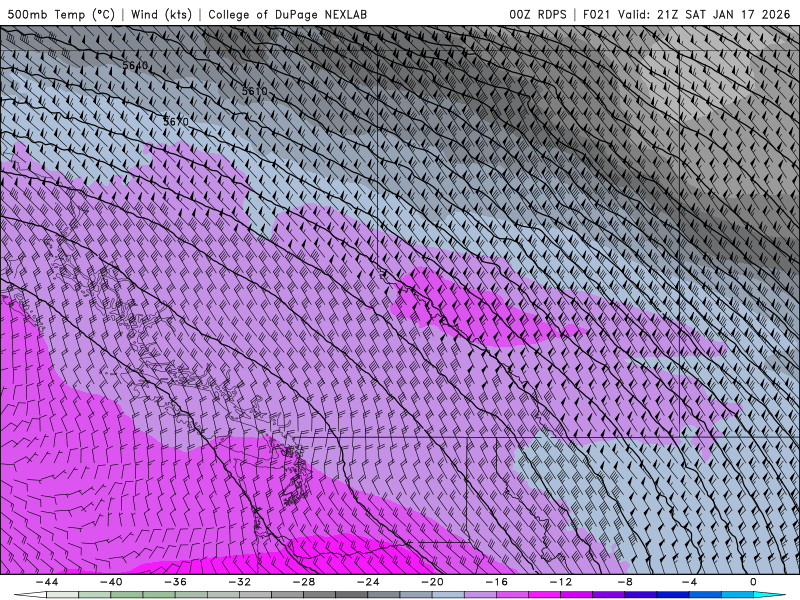Click the -40 color scale label
Screen dimensions: 800x600
pyautogui.click(x=111, y=582)
